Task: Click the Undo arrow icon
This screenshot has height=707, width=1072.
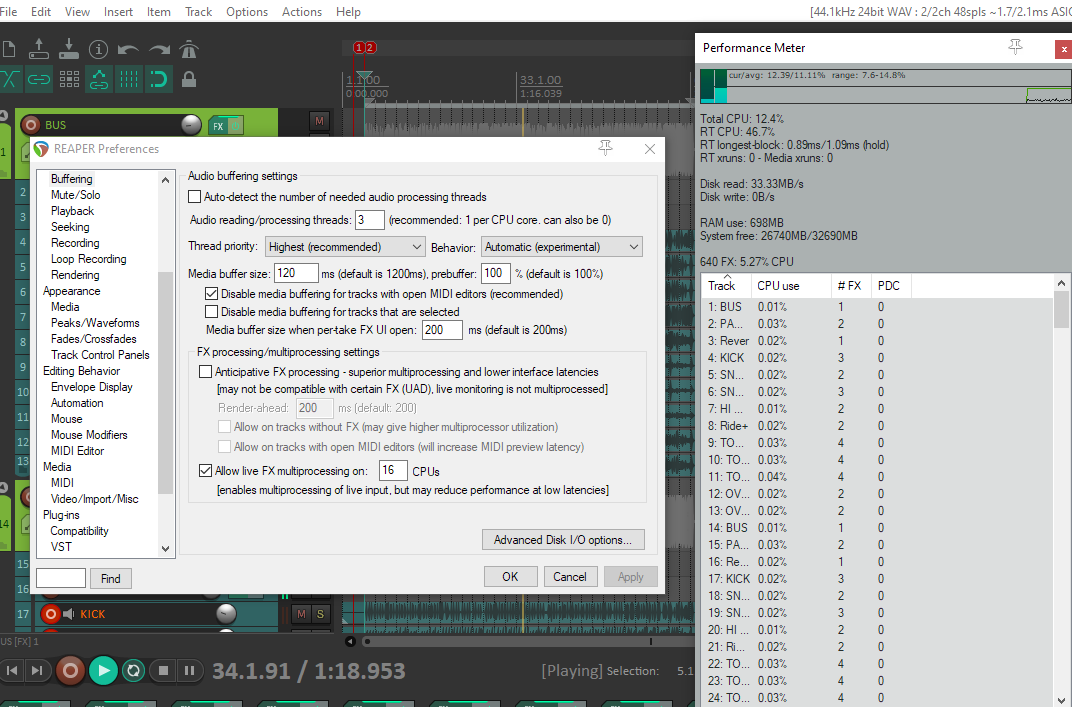Action: tap(128, 49)
